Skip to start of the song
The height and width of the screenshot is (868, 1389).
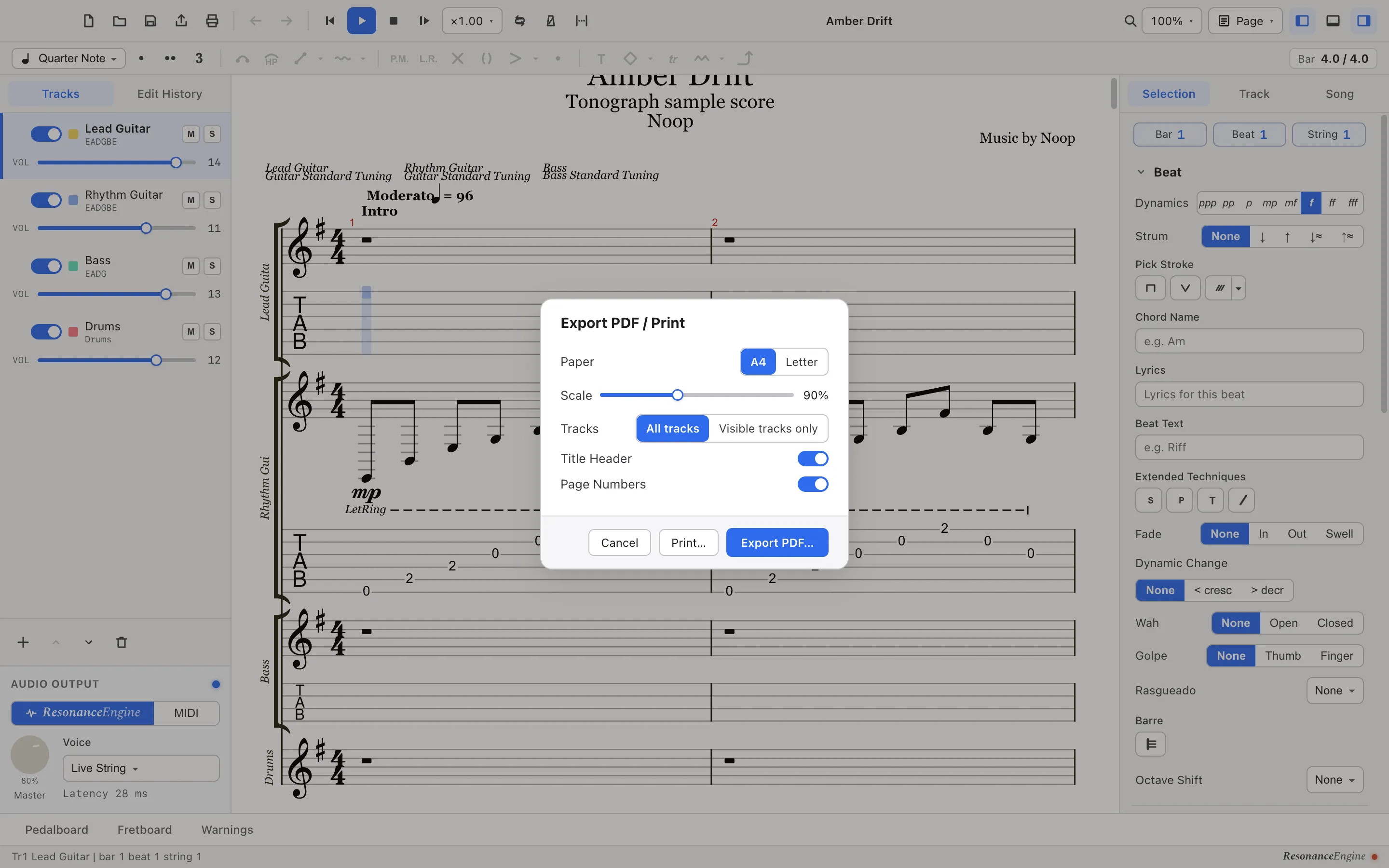tap(330, 21)
